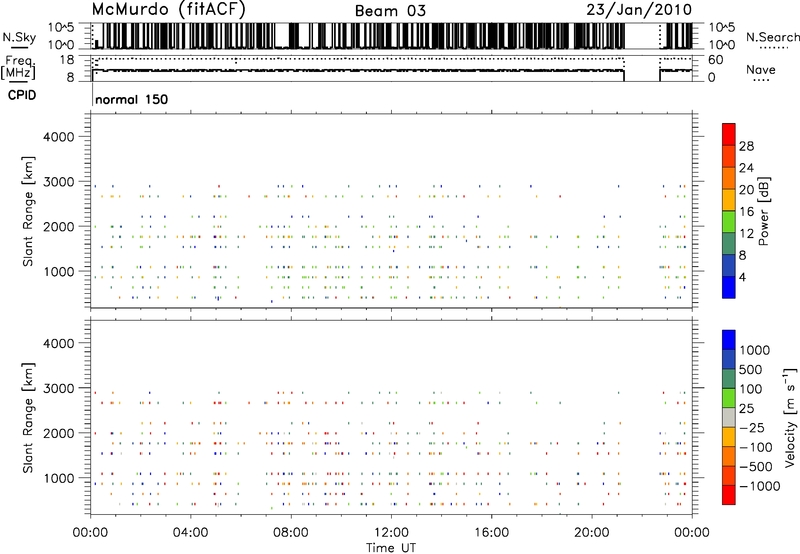Click the light green 12–16 Power color bar segment

[729, 221]
